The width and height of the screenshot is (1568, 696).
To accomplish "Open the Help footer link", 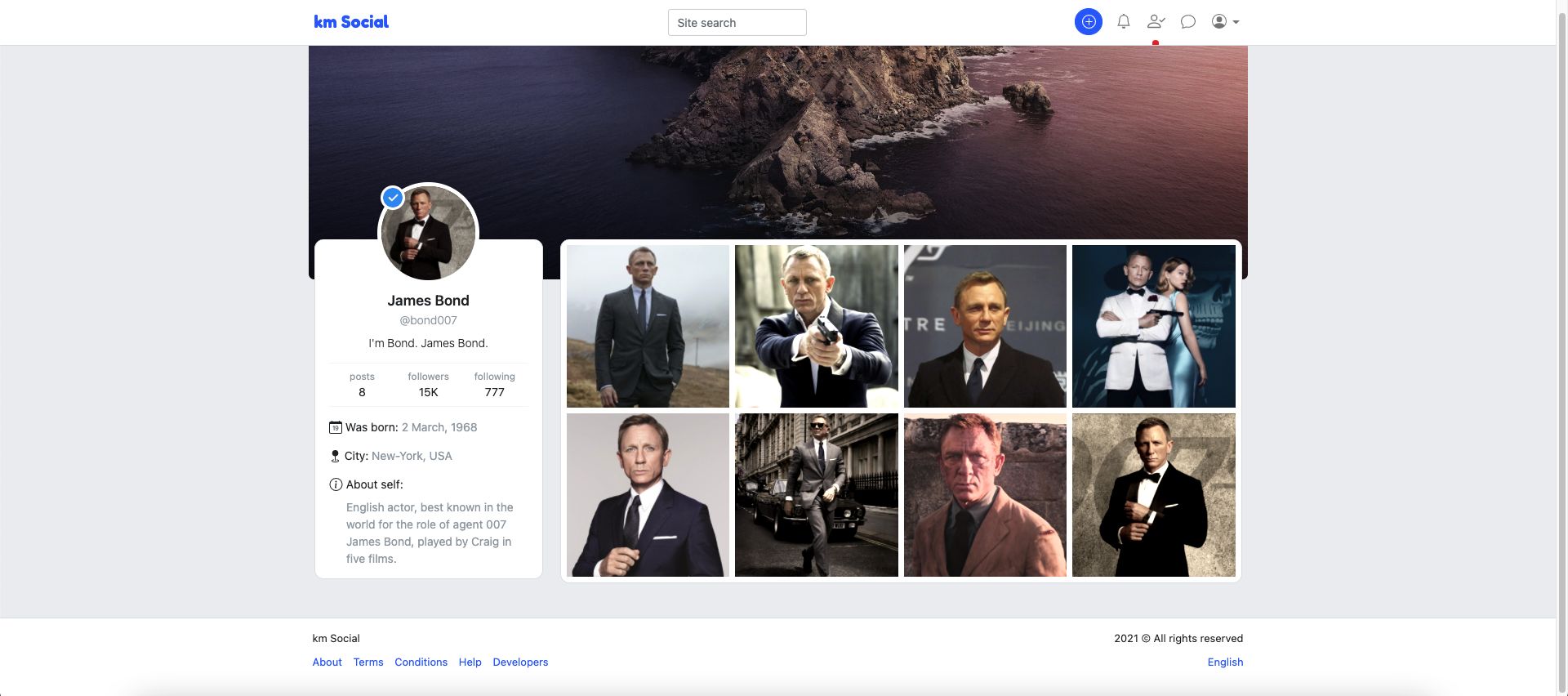I will coord(470,663).
